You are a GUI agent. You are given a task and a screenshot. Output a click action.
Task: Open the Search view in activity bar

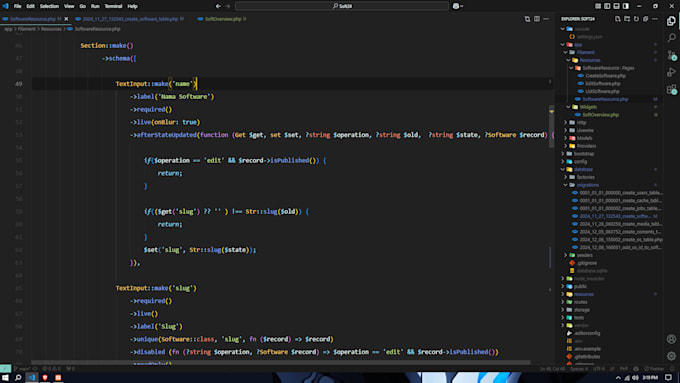(671, 38)
